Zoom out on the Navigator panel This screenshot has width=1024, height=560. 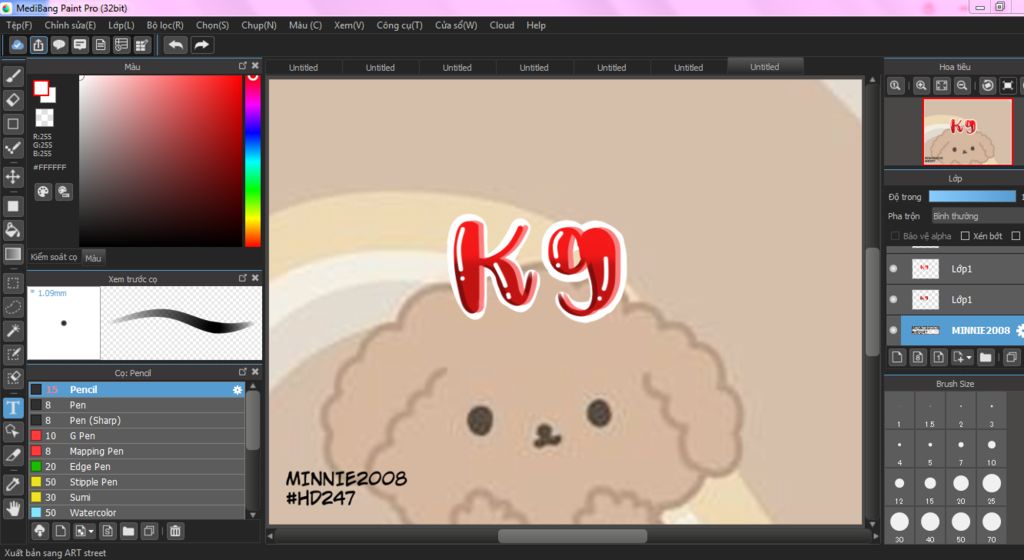coord(962,86)
